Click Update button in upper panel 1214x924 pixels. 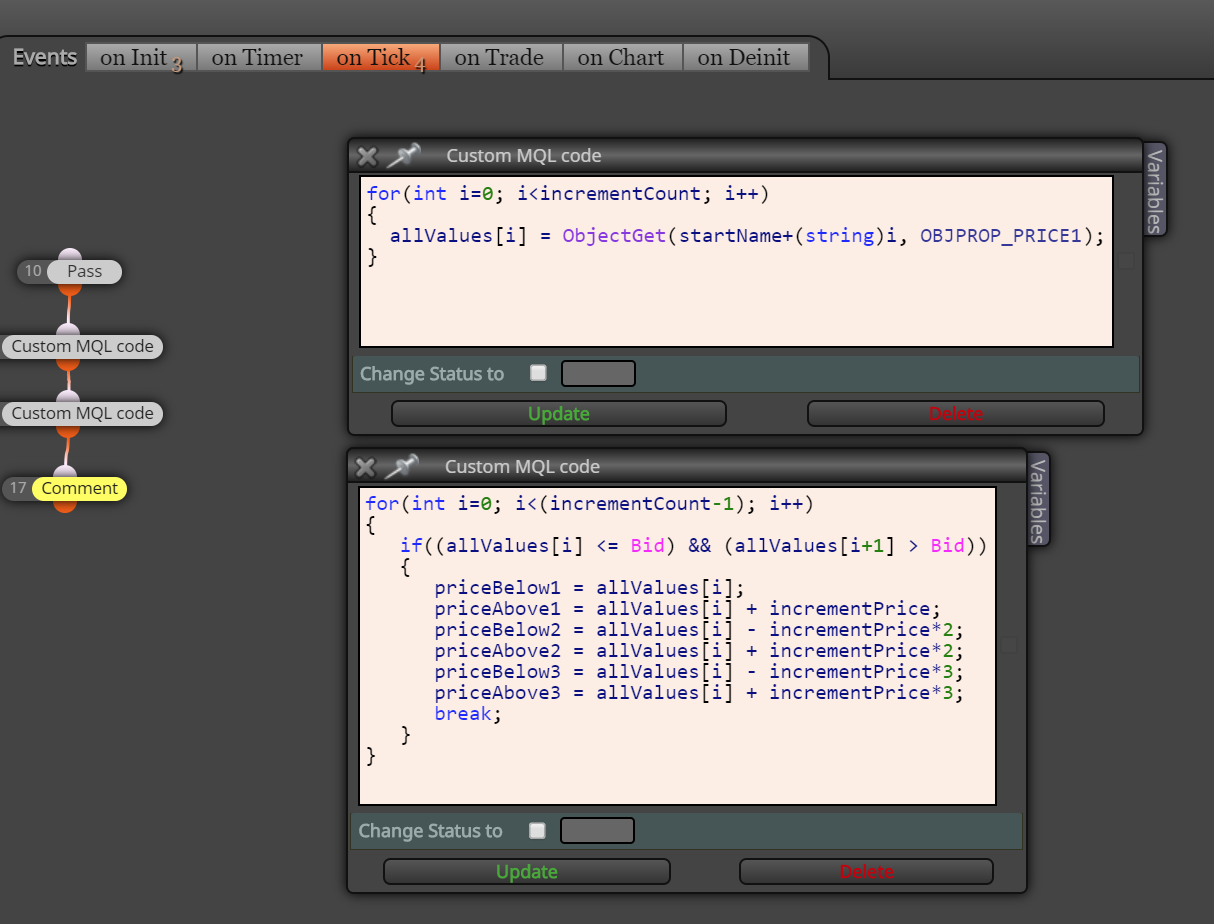point(558,414)
